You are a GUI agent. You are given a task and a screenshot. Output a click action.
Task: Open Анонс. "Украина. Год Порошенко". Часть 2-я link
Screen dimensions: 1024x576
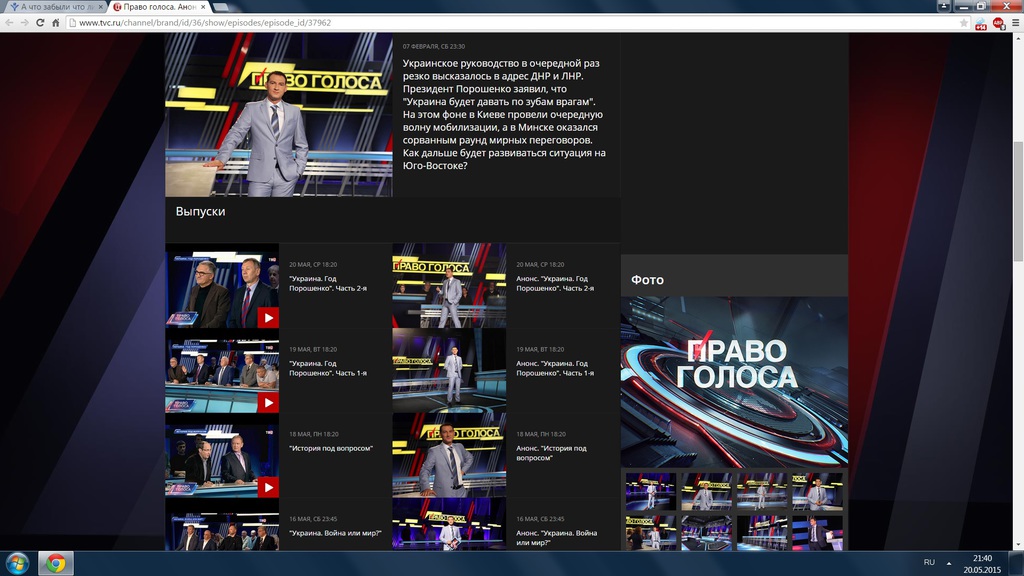pyautogui.click(x=555, y=283)
